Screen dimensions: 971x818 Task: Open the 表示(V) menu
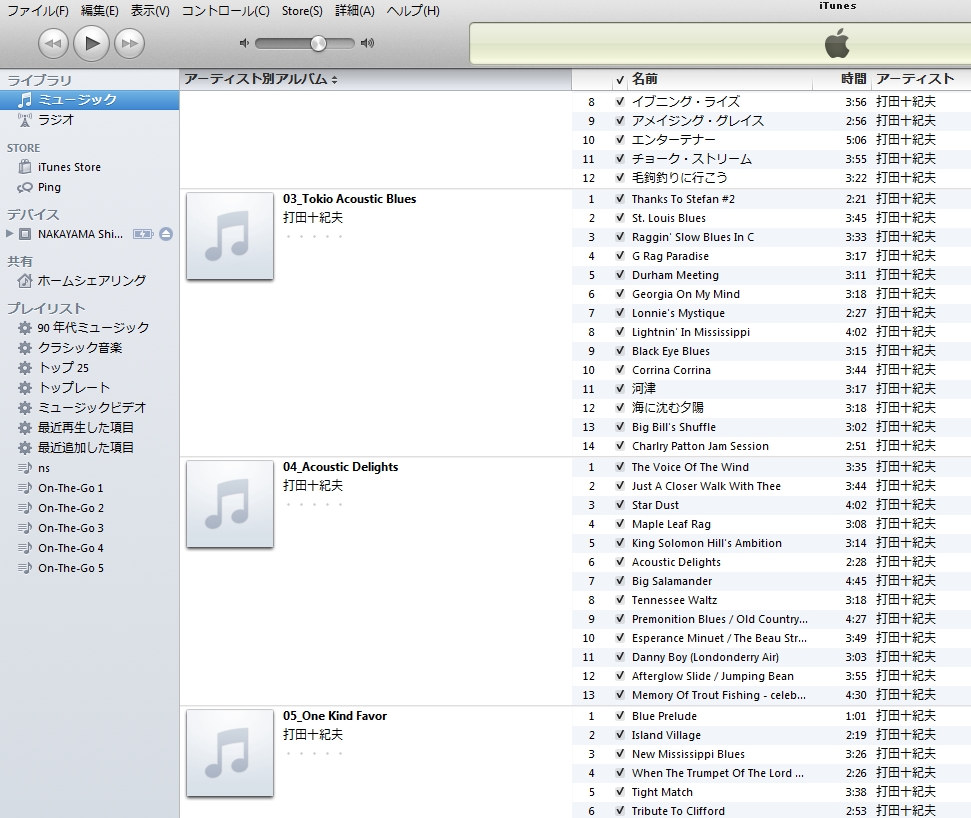(x=150, y=11)
